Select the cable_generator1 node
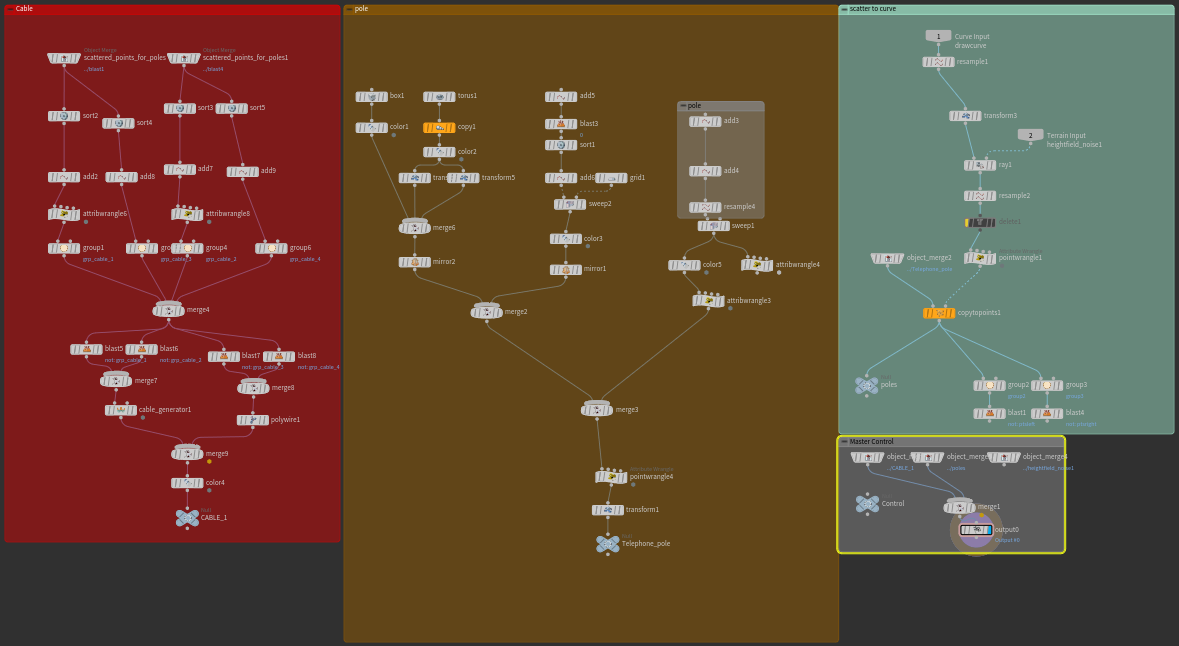This screenshot has height=646, width=1179. [x=120, y=410]
